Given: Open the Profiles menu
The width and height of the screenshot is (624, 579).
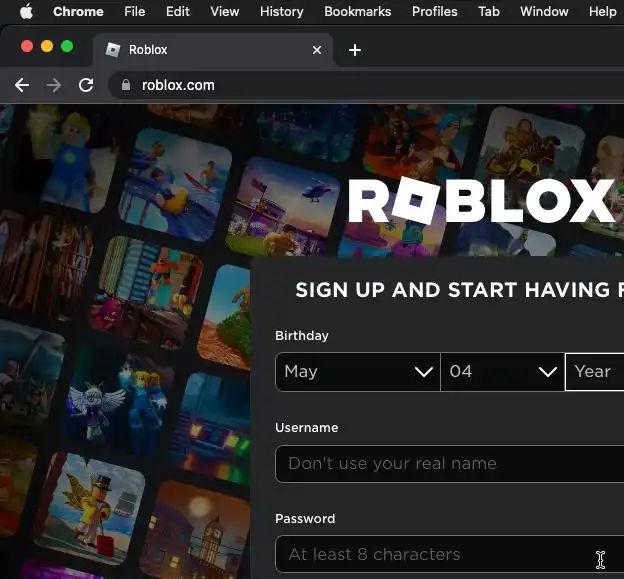Looking at the screenshot, I should pyautogui.click(x=435, y=12).
